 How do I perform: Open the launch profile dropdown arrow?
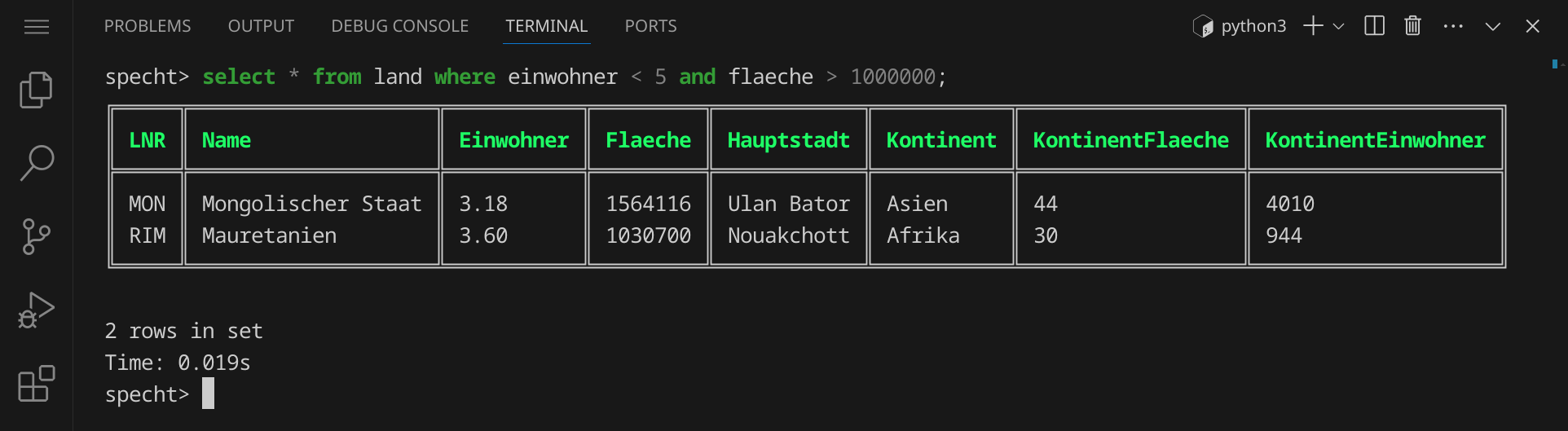tap(1338, 27)
